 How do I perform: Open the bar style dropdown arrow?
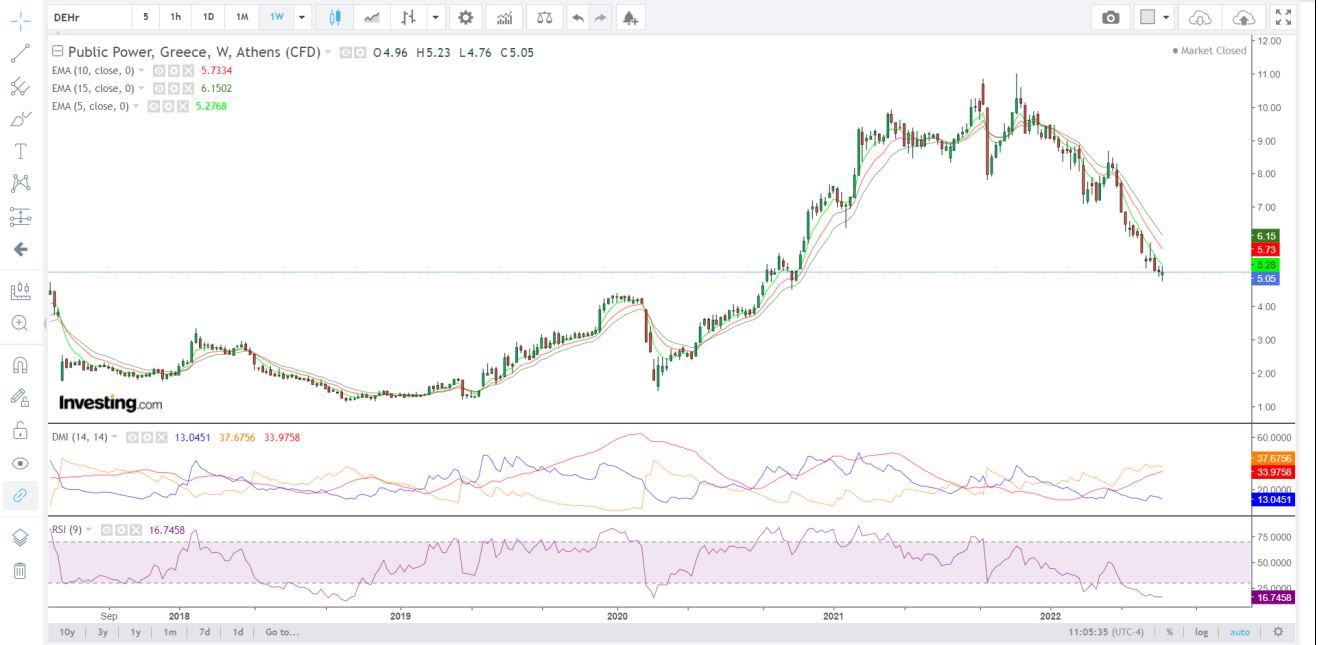[x=436, y=17]
